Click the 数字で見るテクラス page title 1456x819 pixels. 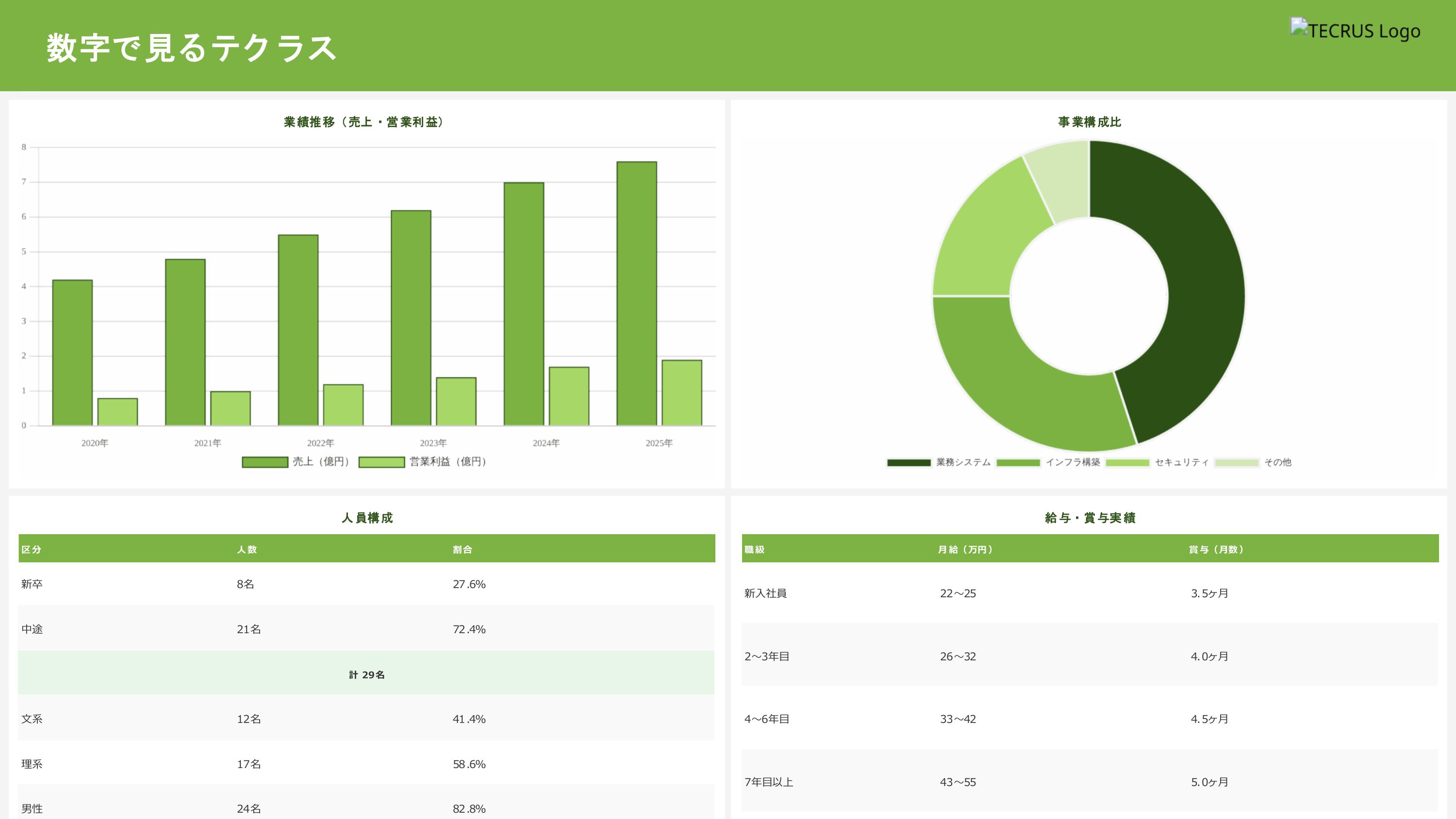[191, 48]
